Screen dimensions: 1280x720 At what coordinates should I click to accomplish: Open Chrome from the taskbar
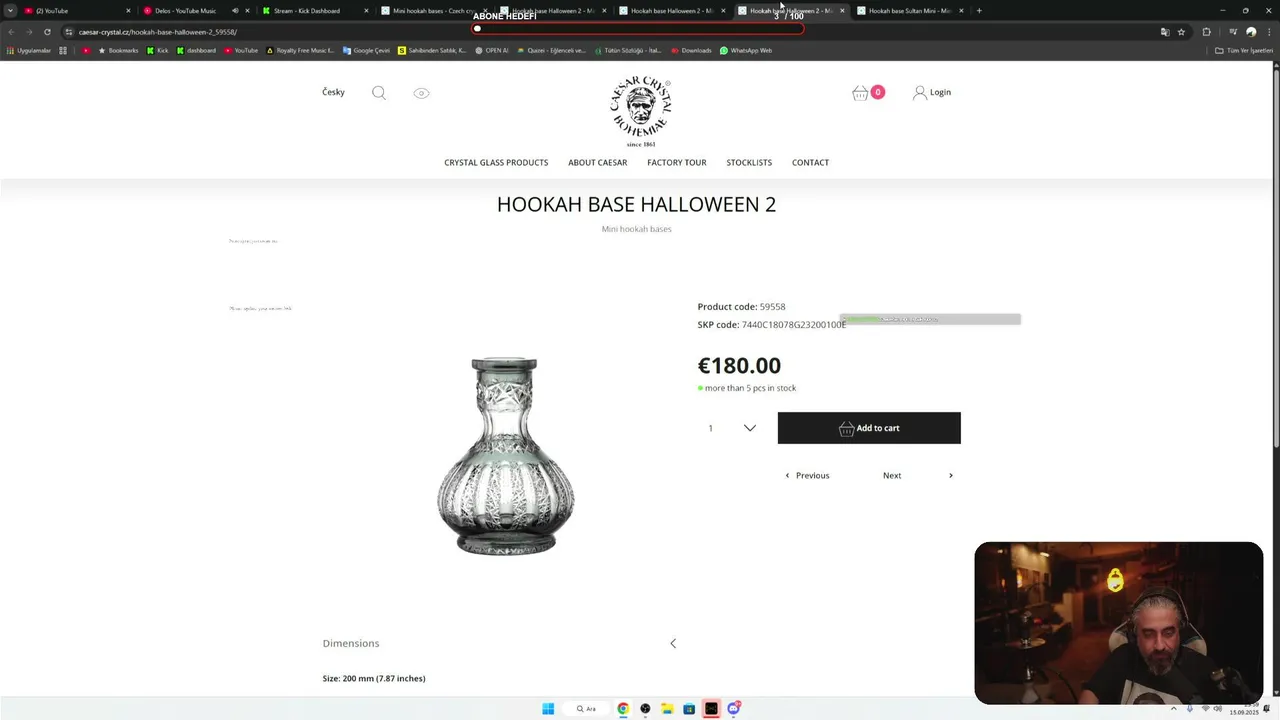[x=623, y=709]
